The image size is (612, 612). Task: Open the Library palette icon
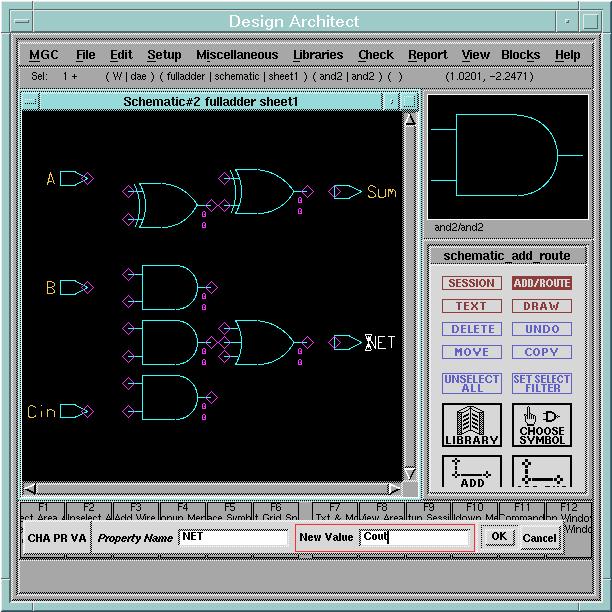click(x=471, y=425)
